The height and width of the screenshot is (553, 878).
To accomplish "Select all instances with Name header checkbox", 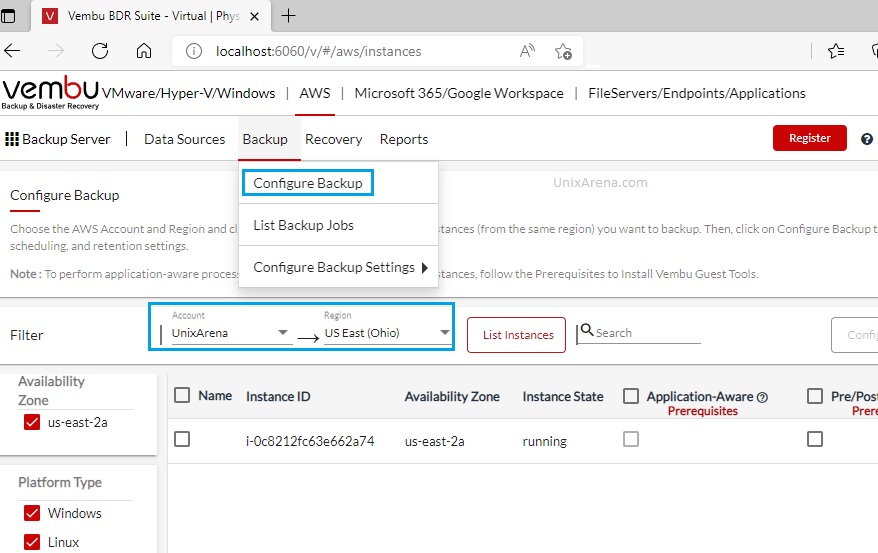I will tap(182, 395).
